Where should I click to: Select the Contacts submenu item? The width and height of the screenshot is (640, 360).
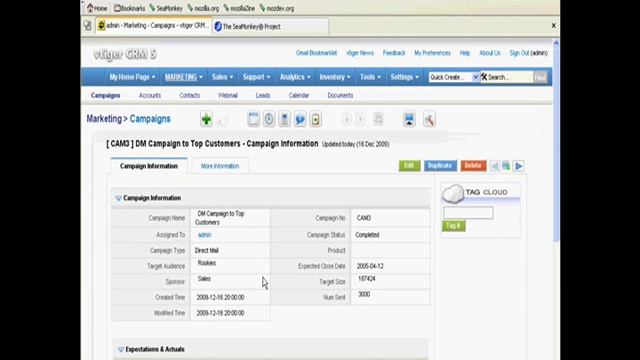click(x=189, y=96)
